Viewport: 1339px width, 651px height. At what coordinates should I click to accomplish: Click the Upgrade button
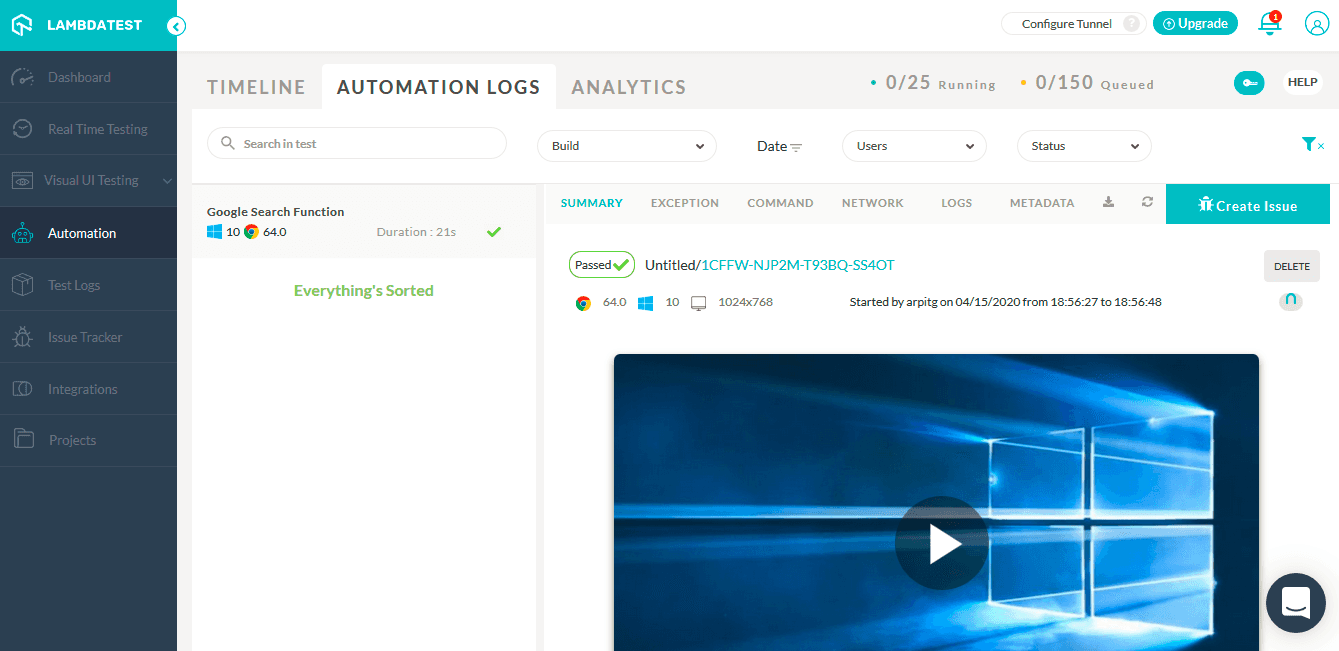click(x=1195, y=24)
